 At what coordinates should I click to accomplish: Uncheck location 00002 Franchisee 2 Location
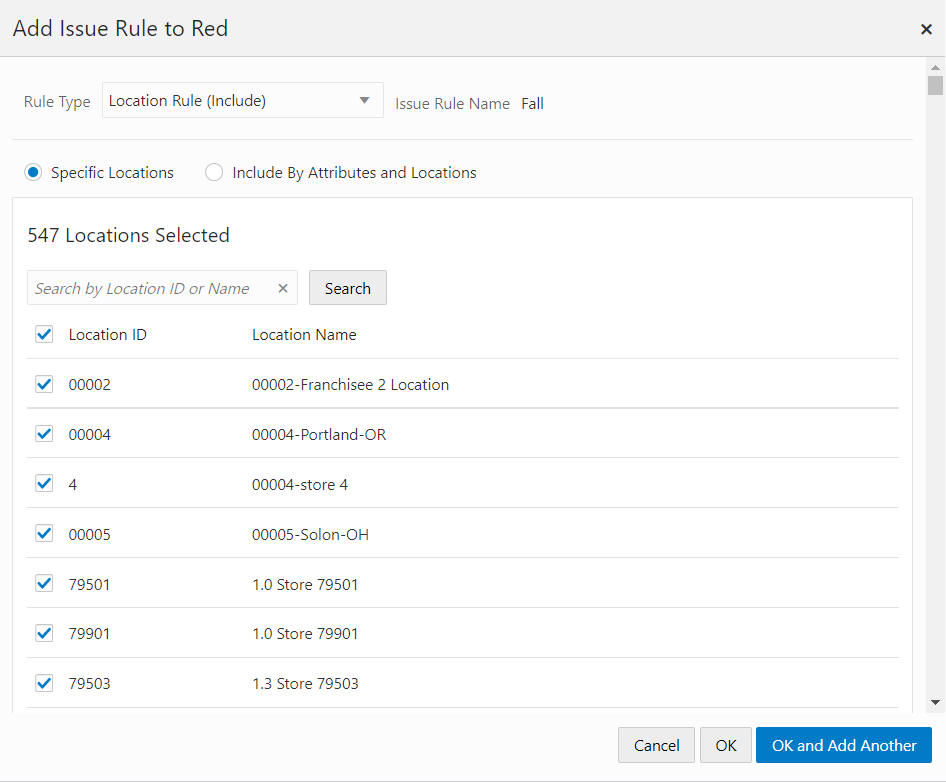[44, 384]
